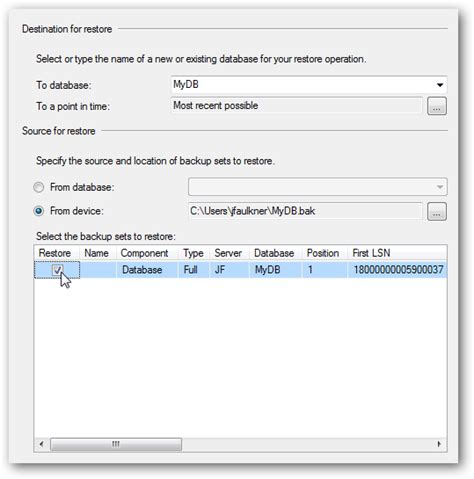The image size is (474, 479).
Task: Select the First LSN value 18000000005900037
Action: click(397, 270)
